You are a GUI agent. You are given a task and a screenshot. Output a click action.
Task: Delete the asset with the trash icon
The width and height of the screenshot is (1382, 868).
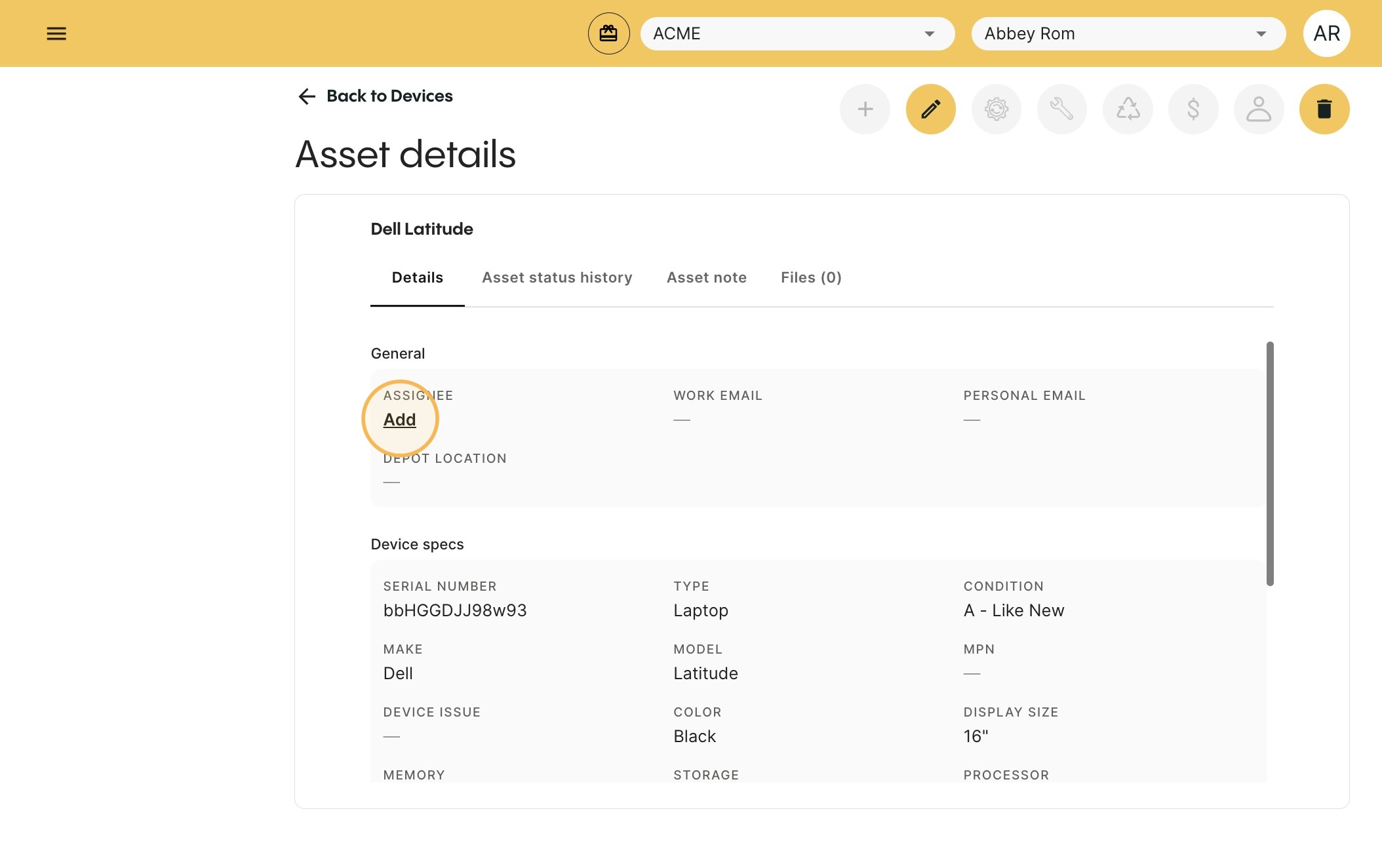point(1324,109)
